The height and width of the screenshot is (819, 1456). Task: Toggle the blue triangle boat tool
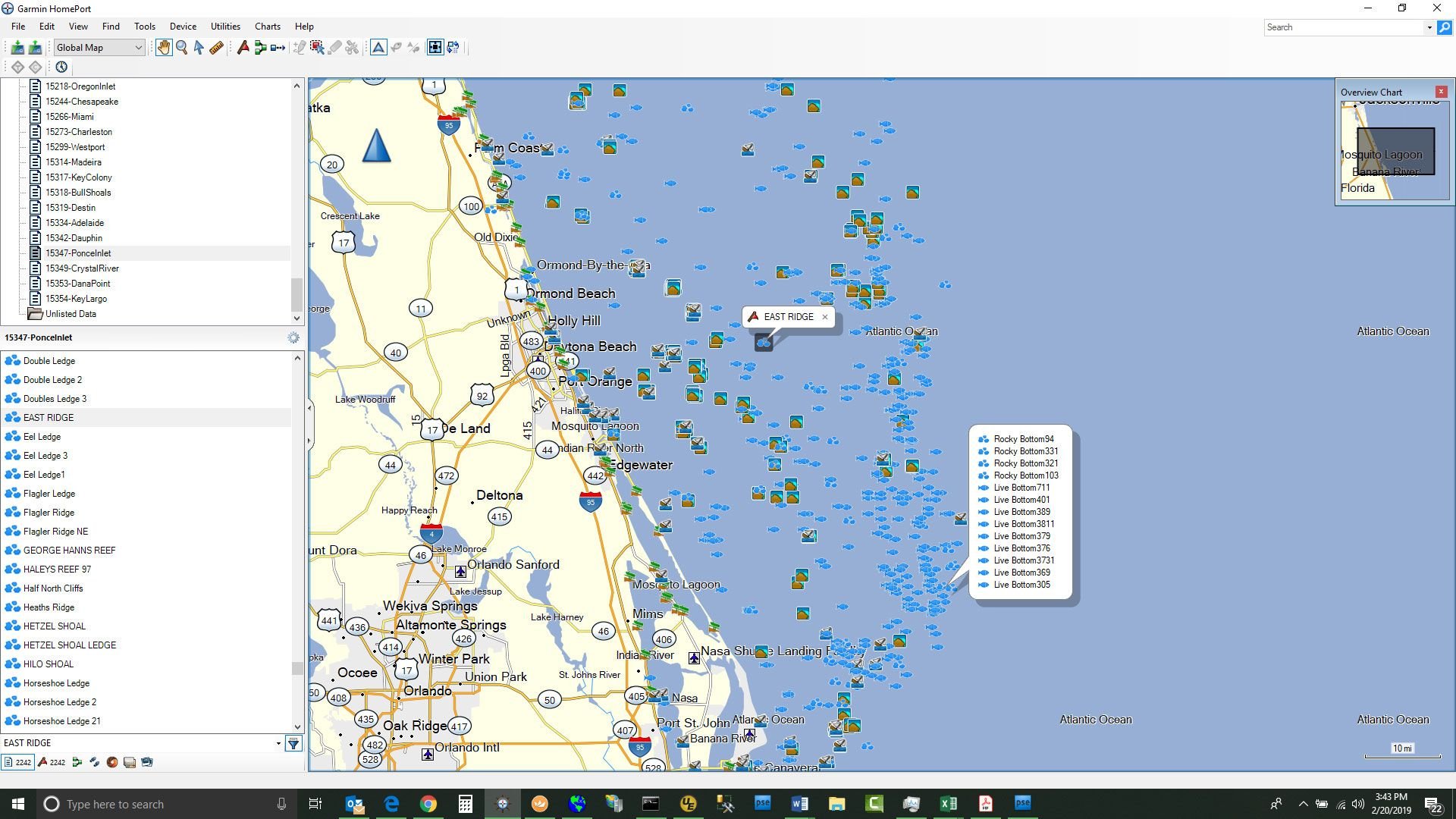[378, 48]
